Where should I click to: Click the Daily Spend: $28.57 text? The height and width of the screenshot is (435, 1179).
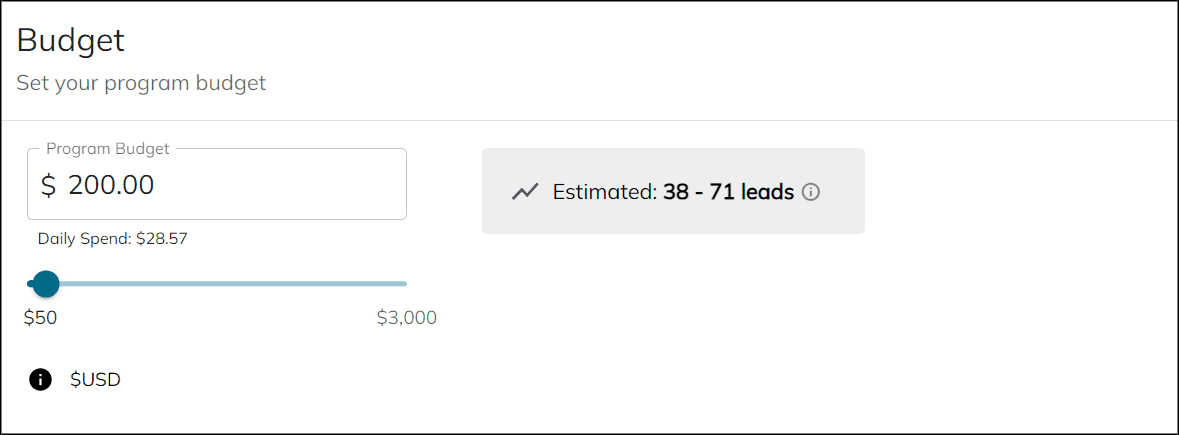coord(113,240)
